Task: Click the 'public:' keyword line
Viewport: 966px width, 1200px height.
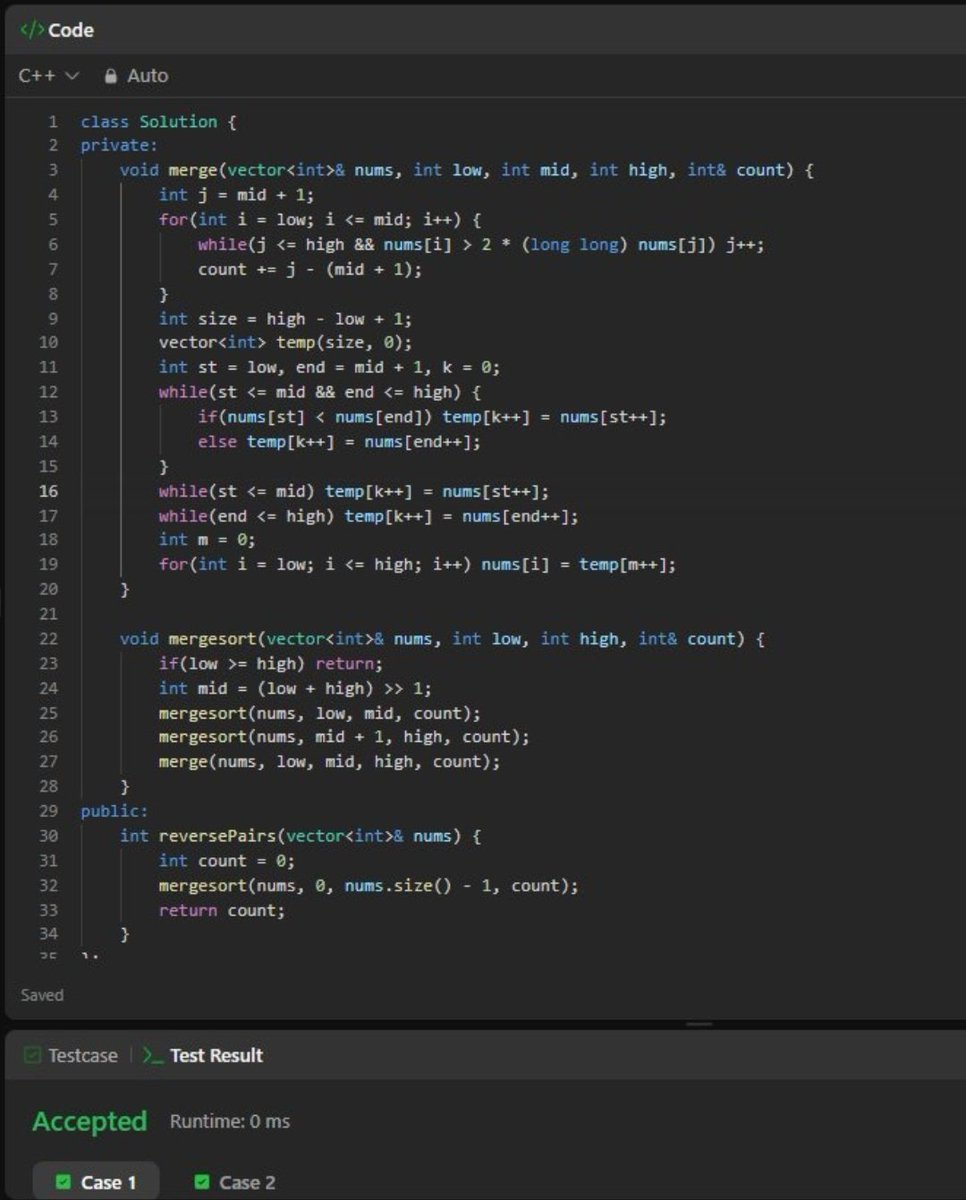Action: pos(114,811)
